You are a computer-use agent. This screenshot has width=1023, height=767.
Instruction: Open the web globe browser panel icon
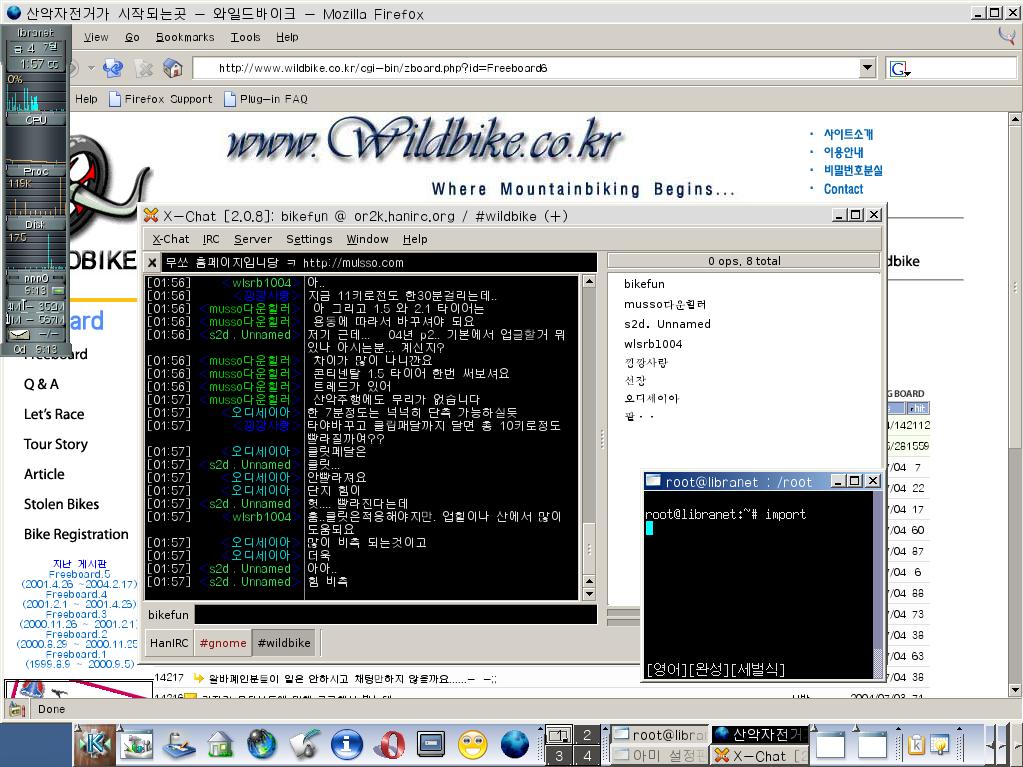click(x=262, y=745)
